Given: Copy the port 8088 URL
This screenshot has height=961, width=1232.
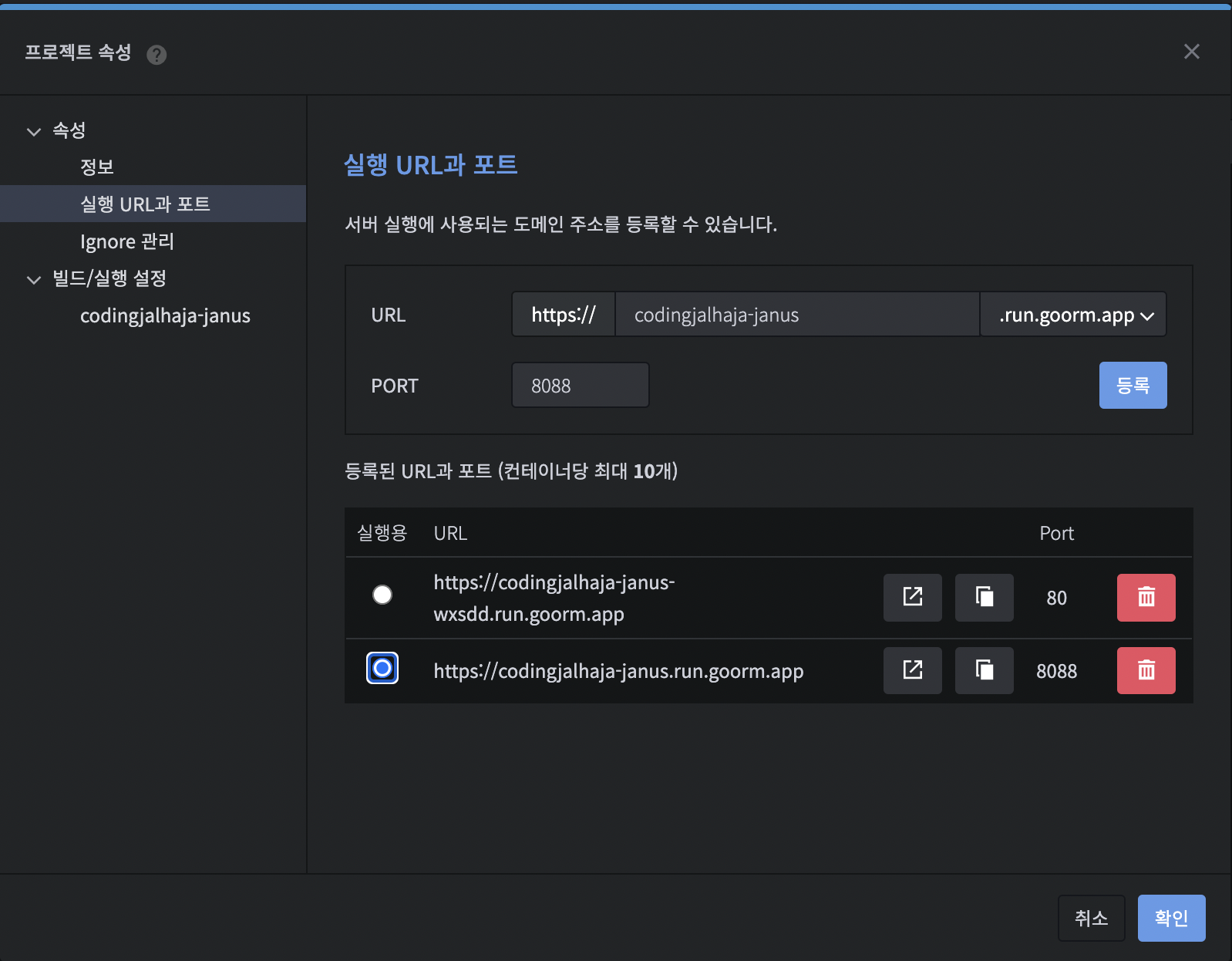Looking at the screenshot, I should pyautogui.click(x=984, y=670).
